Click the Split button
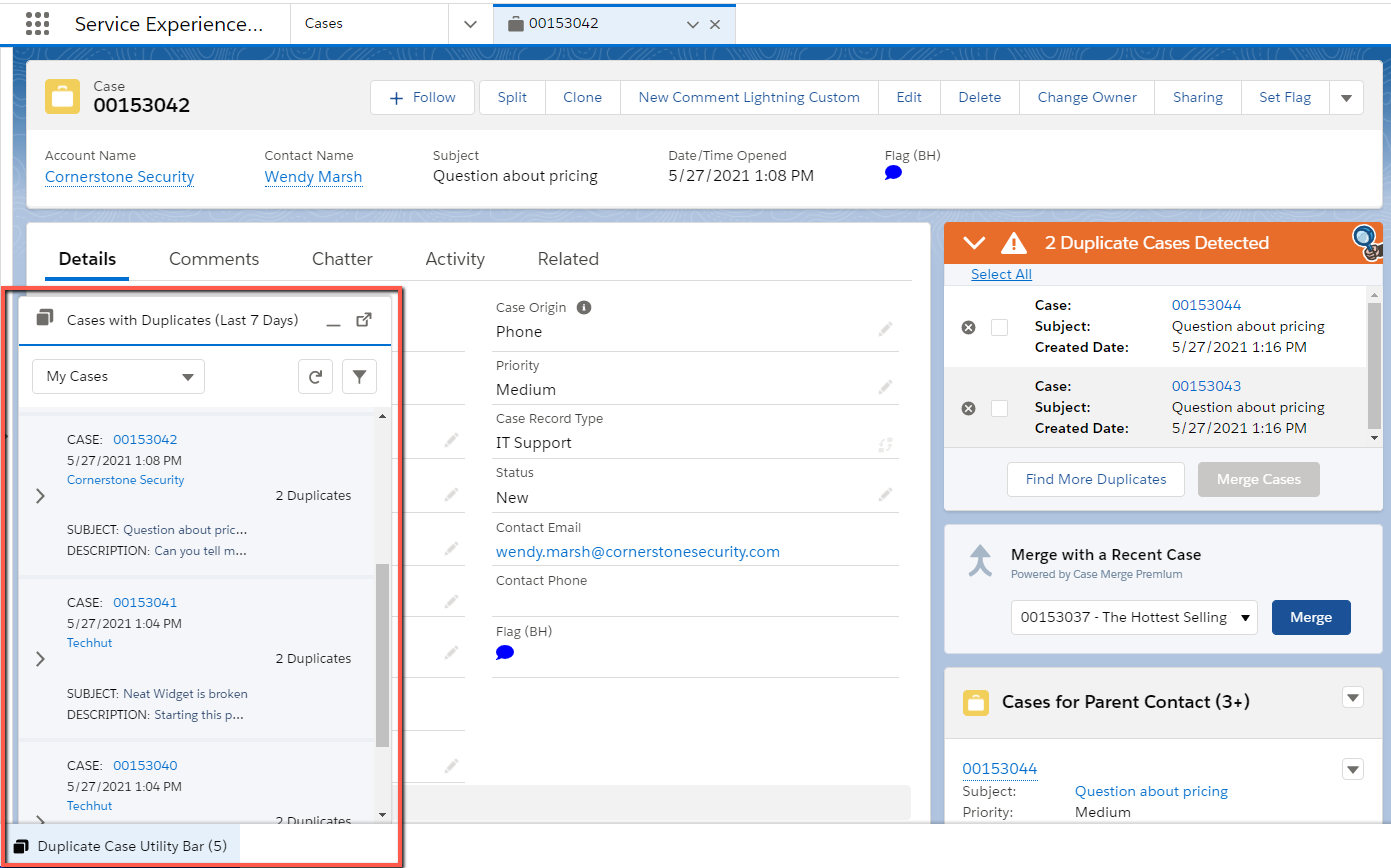Image resolution: width=1391 pixels, height=868 pixels. point(512,98)
